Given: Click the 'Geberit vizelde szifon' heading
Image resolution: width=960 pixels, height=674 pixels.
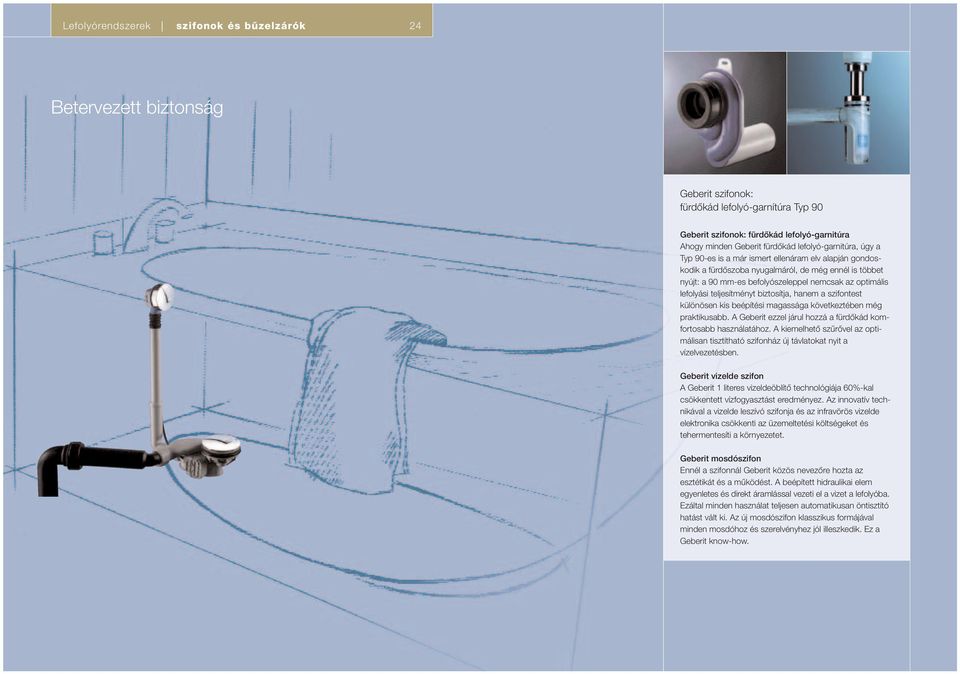Looking at the screenshot, I should coord(722,376).
